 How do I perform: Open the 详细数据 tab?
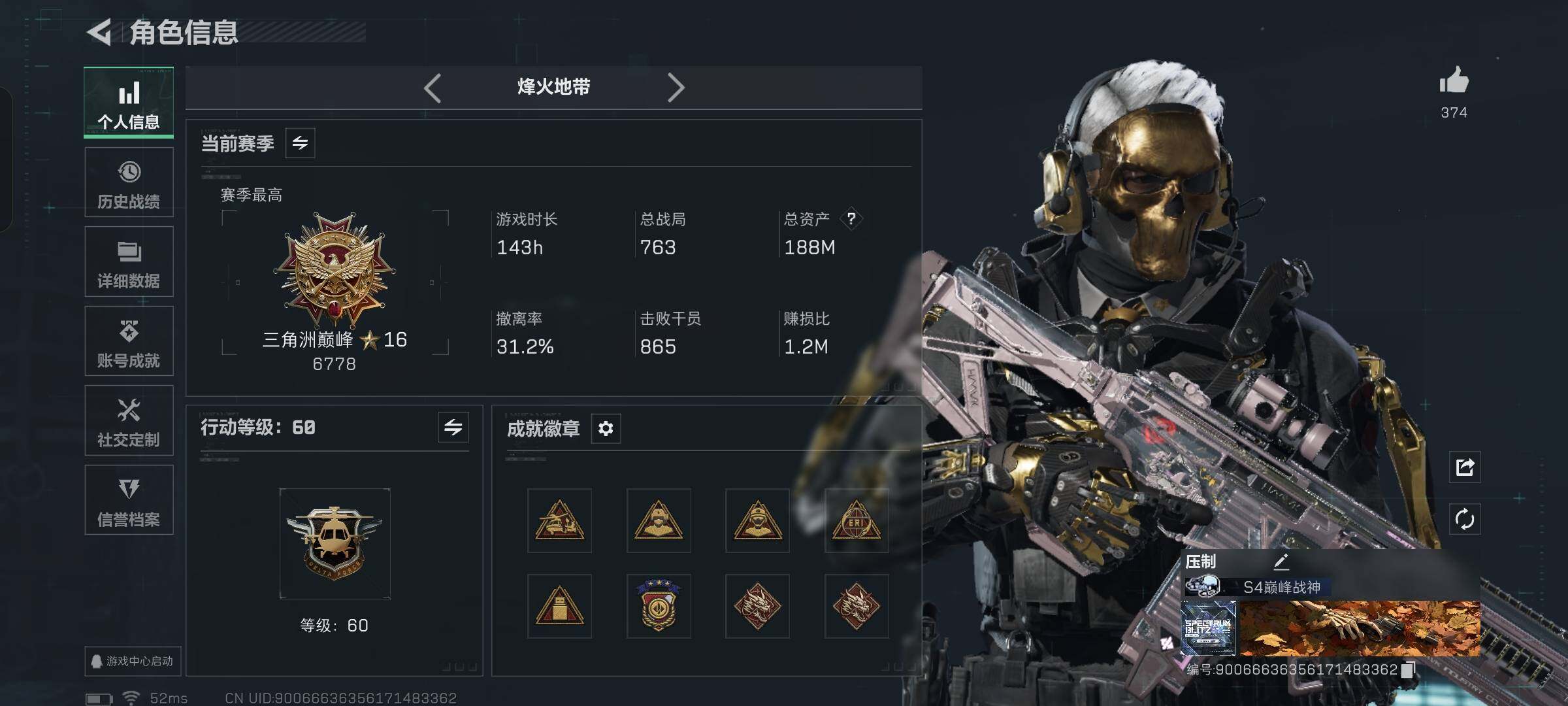point(129,261)
